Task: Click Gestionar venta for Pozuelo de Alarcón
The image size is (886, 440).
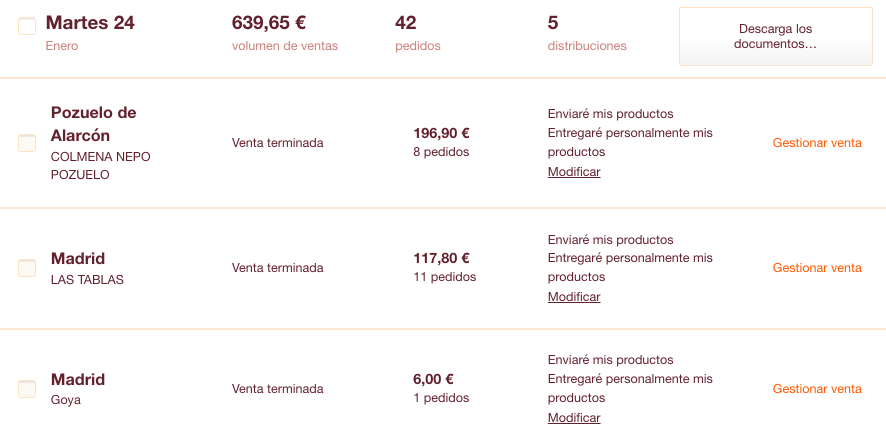Action: [x=817, y=143]
